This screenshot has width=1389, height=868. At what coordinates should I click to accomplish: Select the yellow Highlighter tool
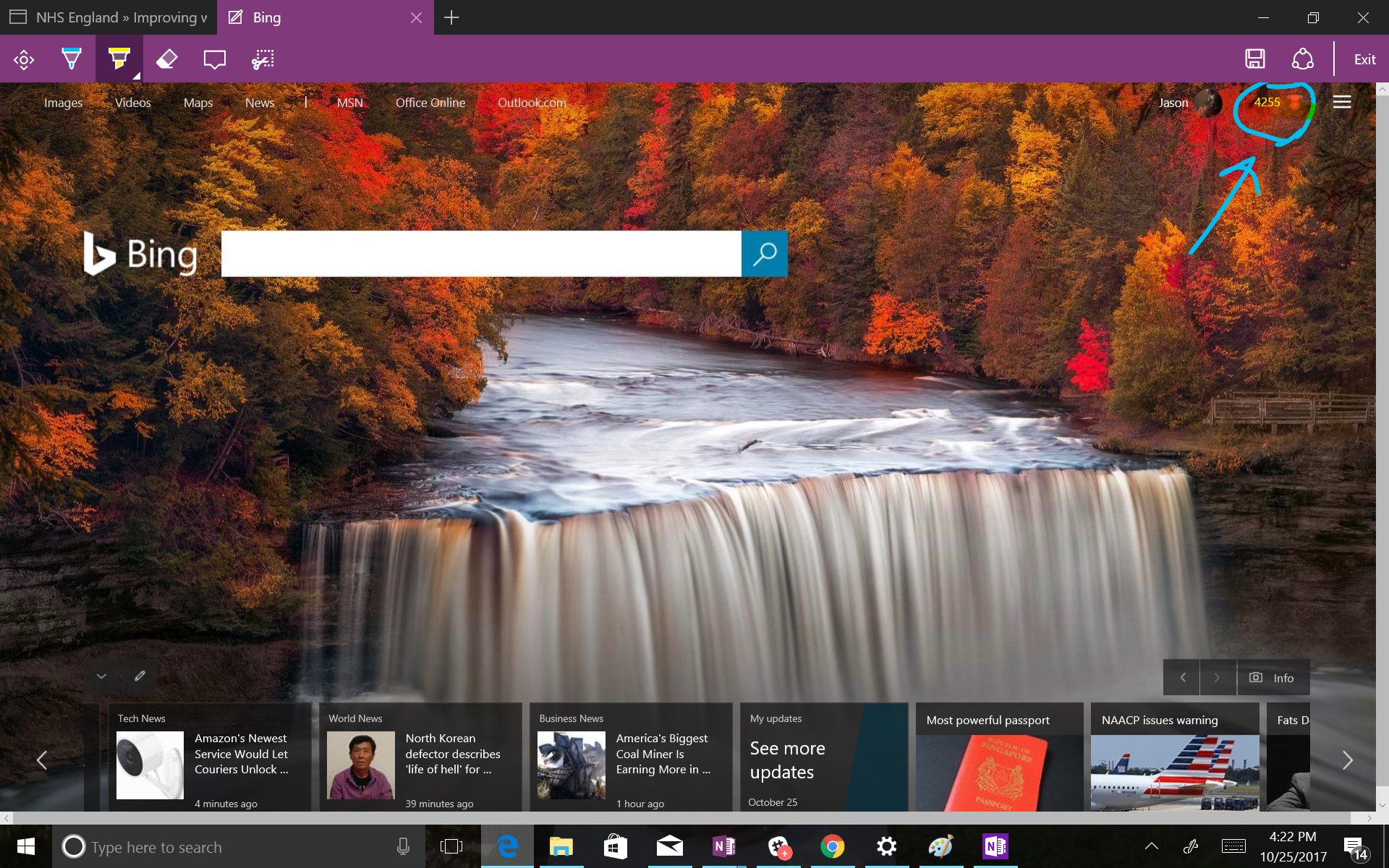119,59
